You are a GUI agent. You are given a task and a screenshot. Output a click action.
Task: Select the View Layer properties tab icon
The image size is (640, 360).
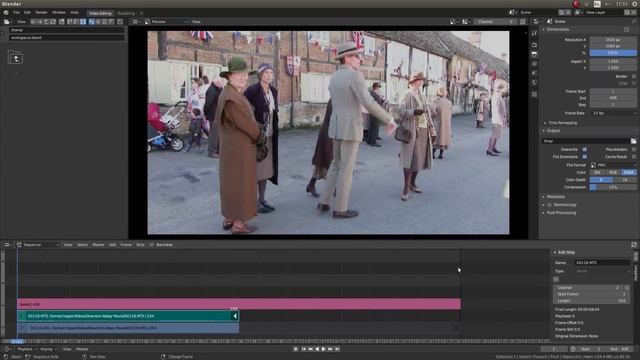535,64
